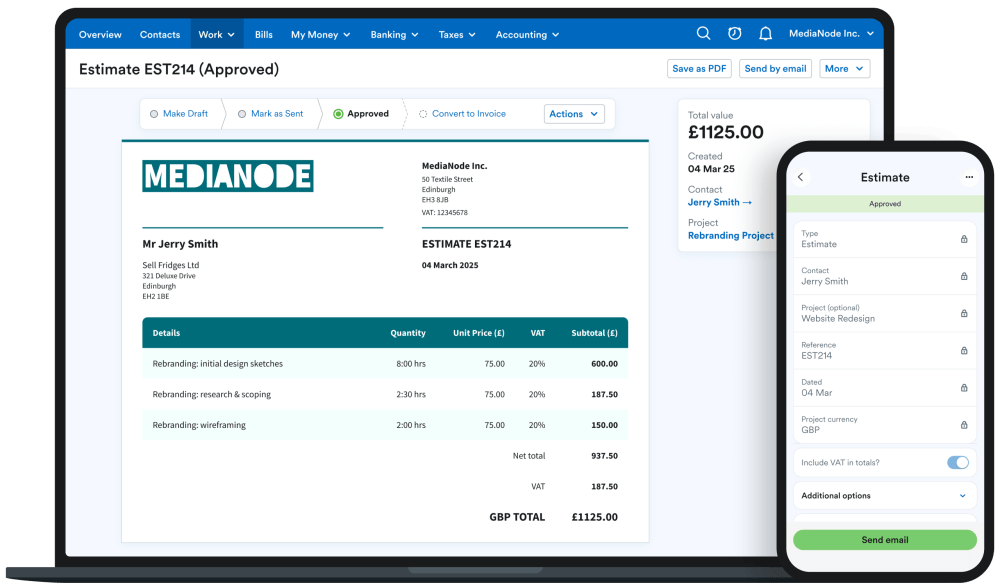Click the lock icon on phone Project currency row
Screen dimensions: 1000x583
coord(964,425)
